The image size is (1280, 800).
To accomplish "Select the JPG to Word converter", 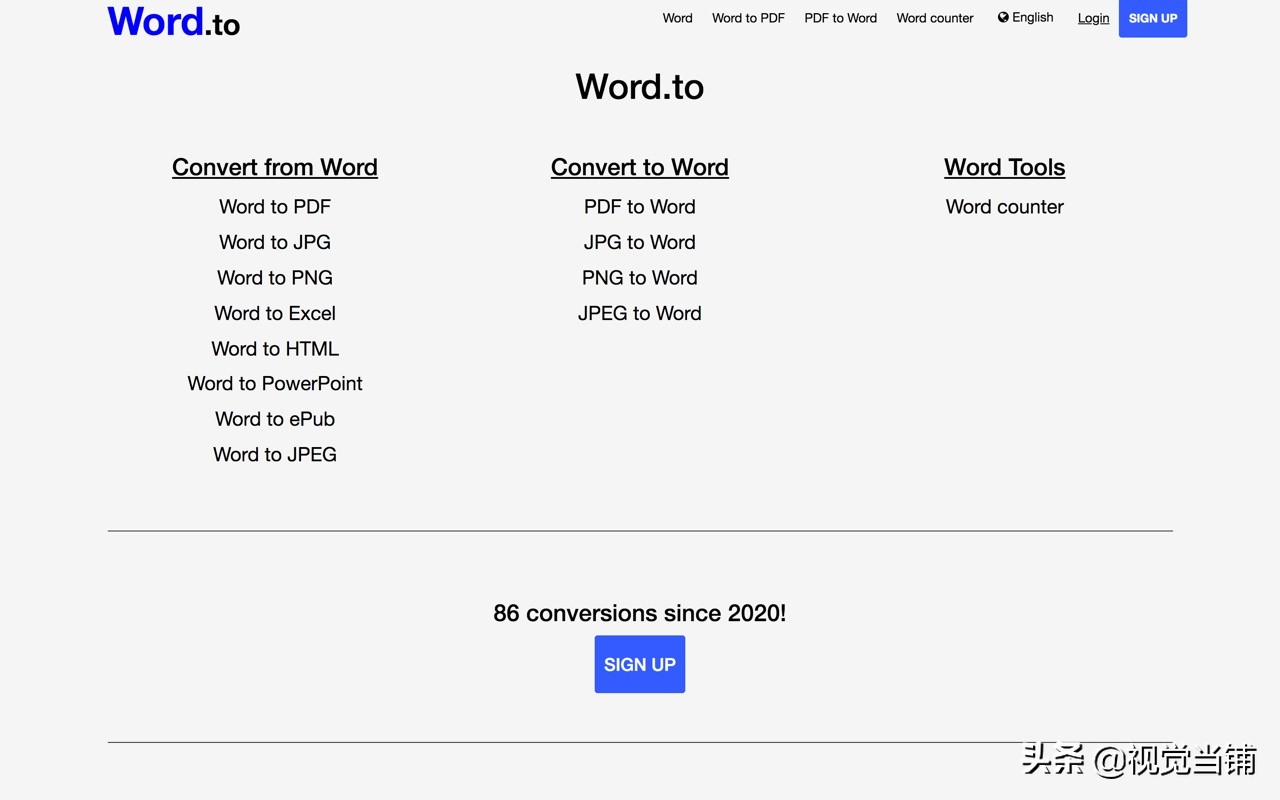I will point(639,242).
